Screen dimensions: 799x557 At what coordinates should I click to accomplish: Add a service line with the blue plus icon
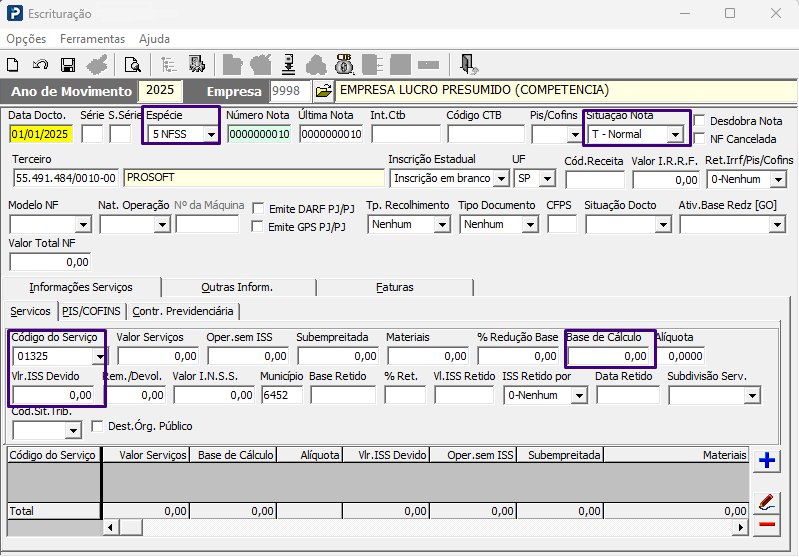tap(766, 461)
